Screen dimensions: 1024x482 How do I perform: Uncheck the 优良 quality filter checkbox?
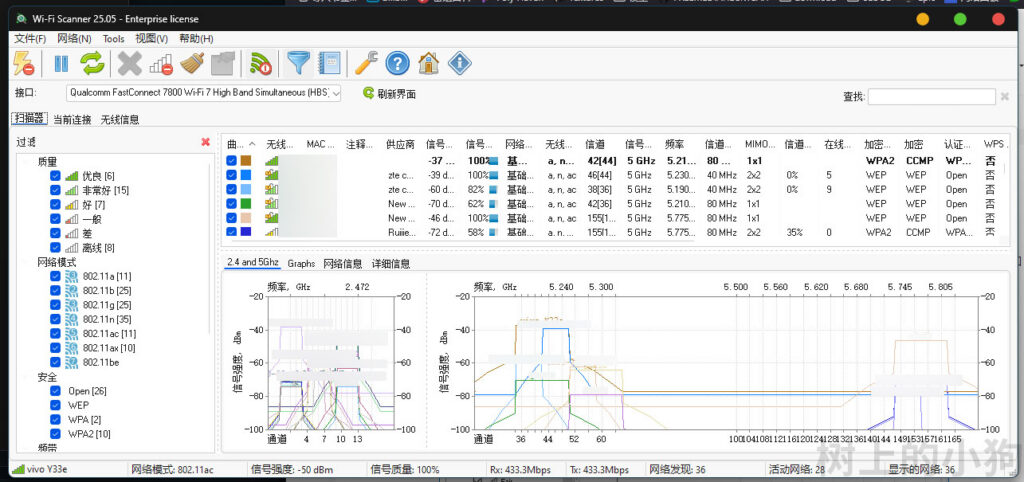[x=56, y=176]
